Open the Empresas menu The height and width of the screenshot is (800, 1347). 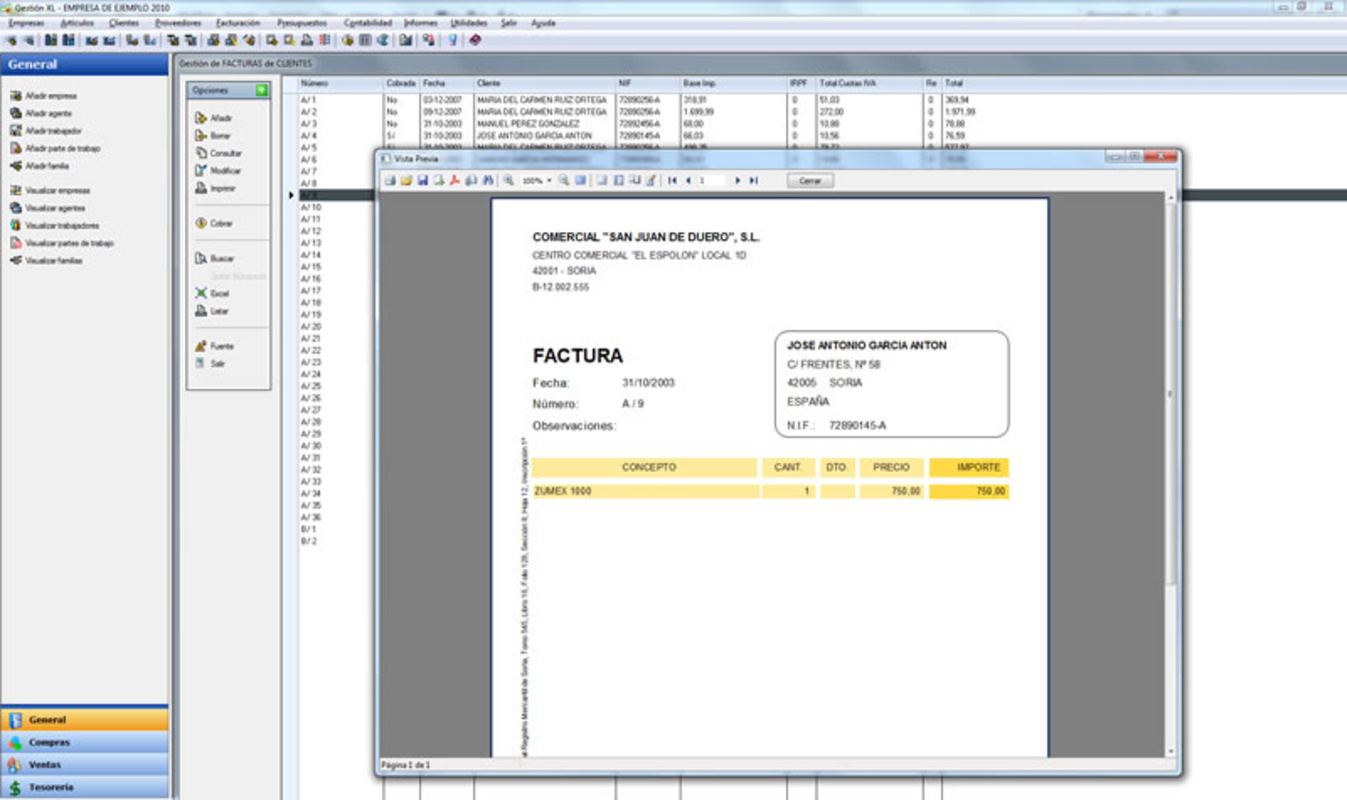(26, 22)
